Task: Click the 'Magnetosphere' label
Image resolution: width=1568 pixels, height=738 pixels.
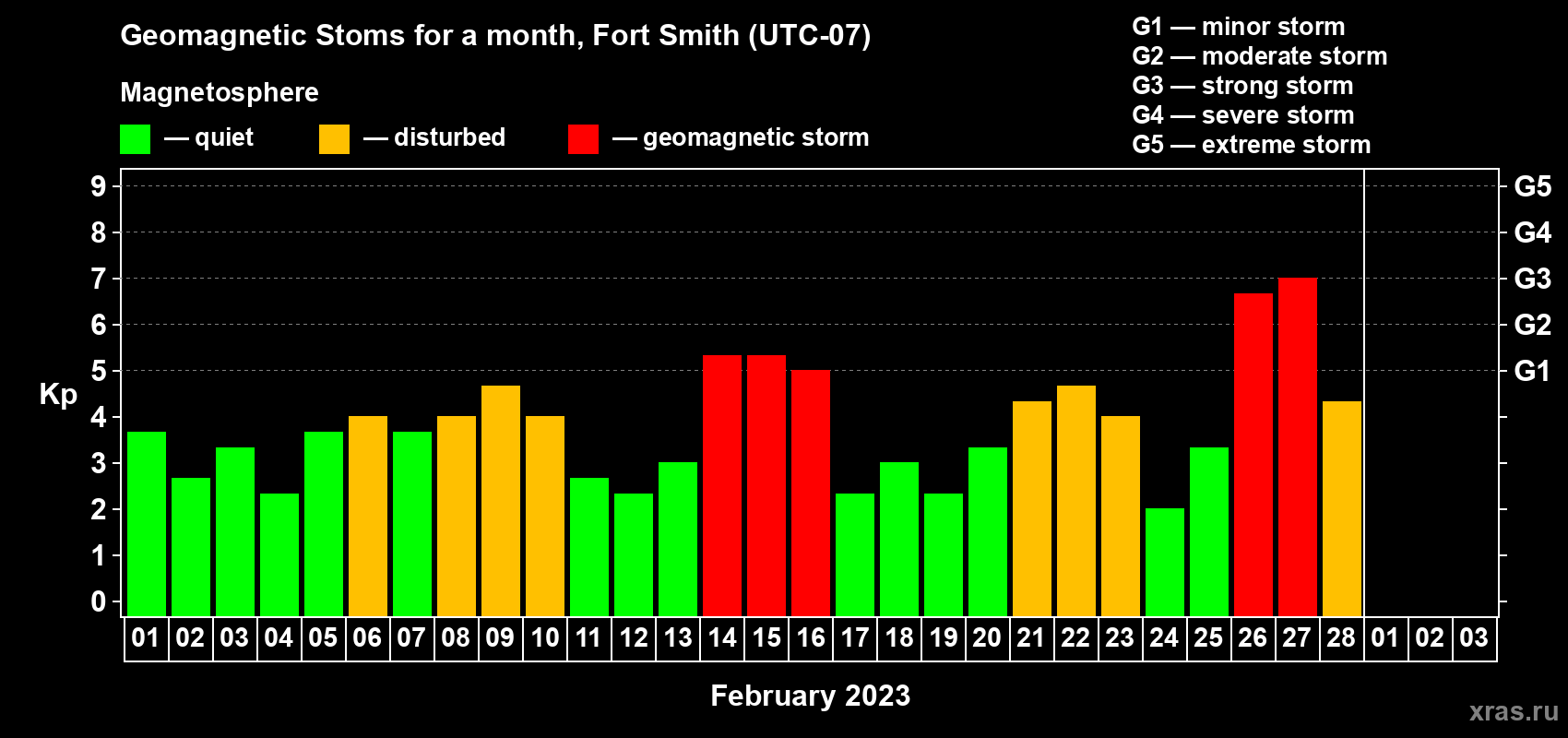Action: click(x=220, y=92)
